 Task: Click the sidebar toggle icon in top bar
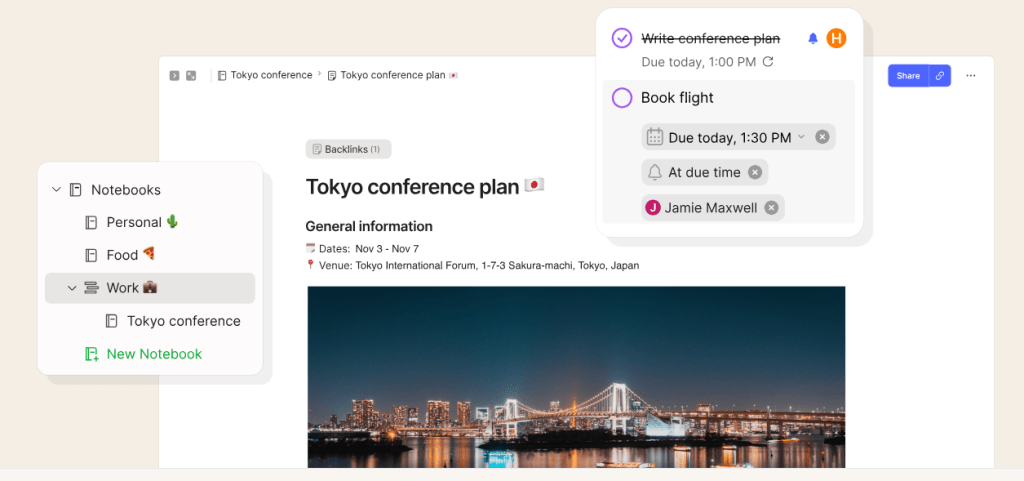[x=174, y=75]
